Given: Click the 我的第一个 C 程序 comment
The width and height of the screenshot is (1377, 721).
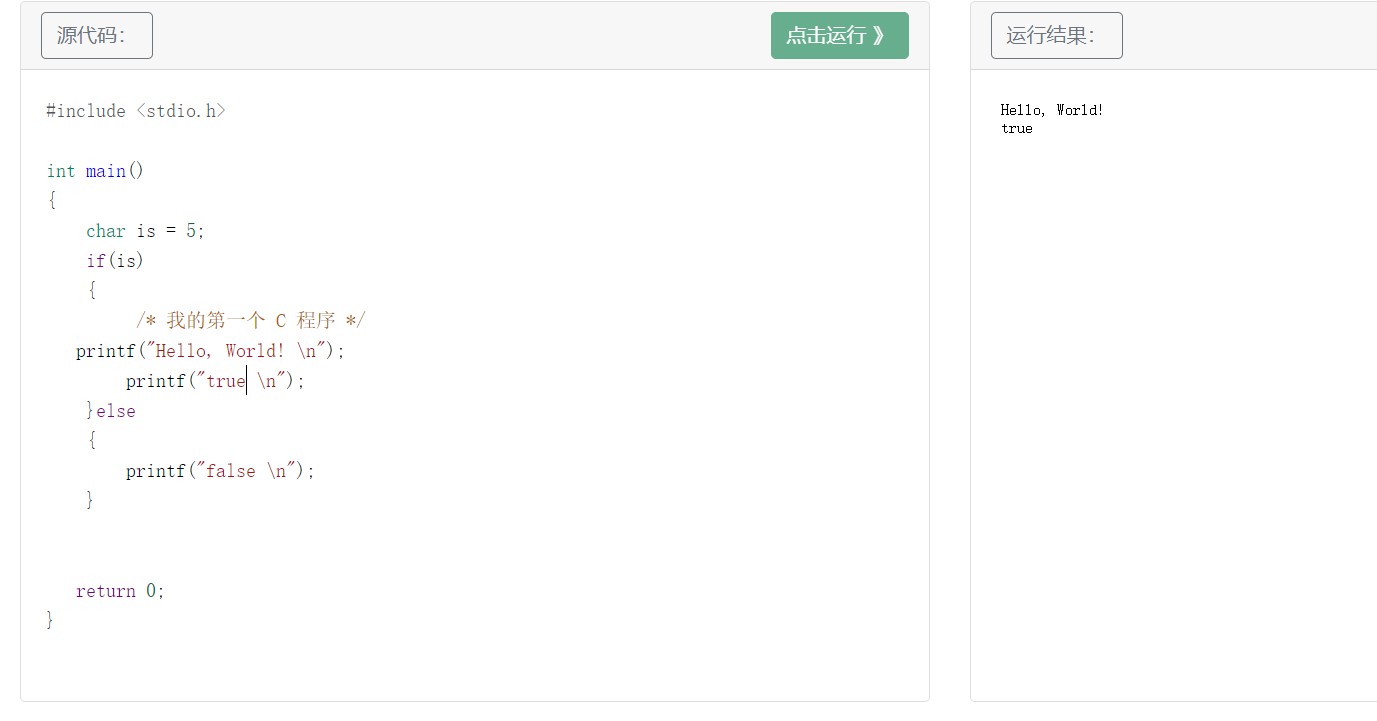Looking at the screenshot, I should 250,321.
